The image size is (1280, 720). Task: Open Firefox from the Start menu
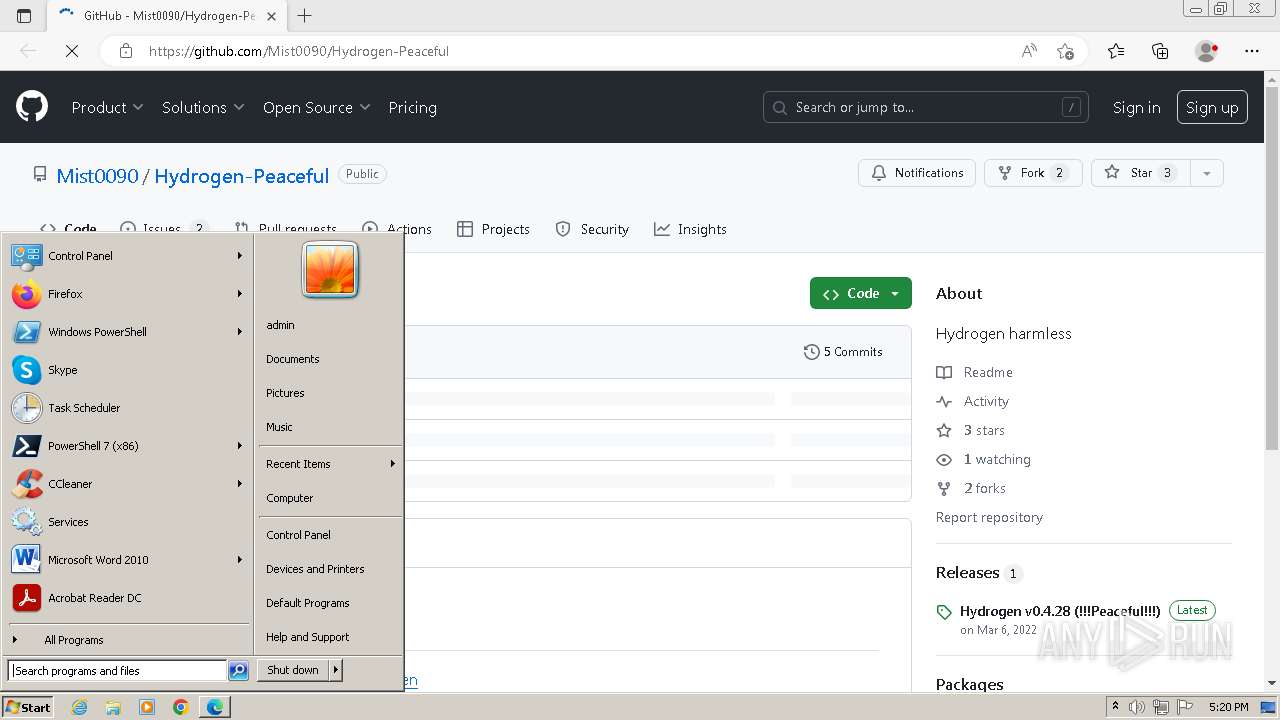[127, 294]
